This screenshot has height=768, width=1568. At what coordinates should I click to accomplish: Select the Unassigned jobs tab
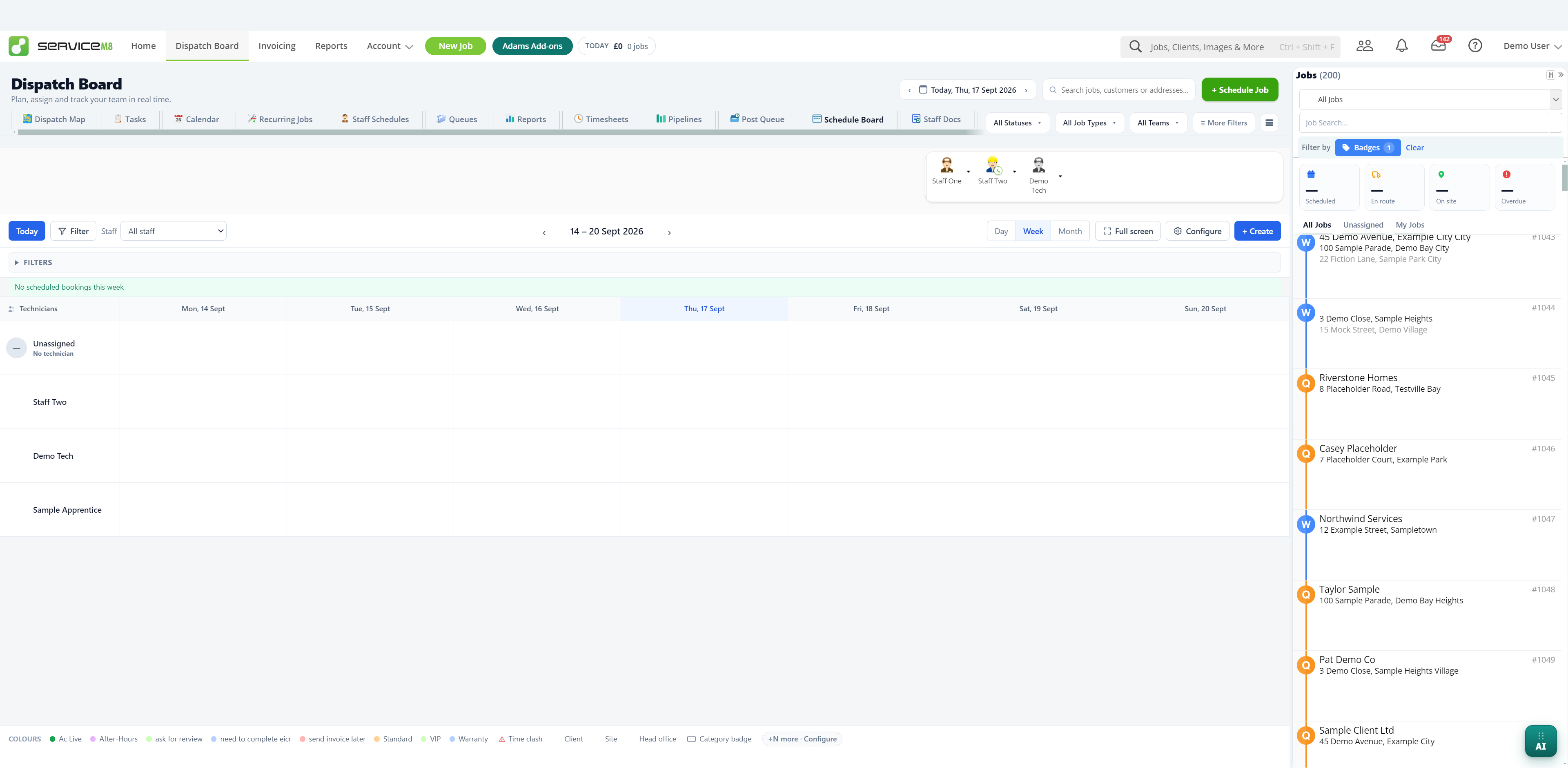(x=1363, y=225)
